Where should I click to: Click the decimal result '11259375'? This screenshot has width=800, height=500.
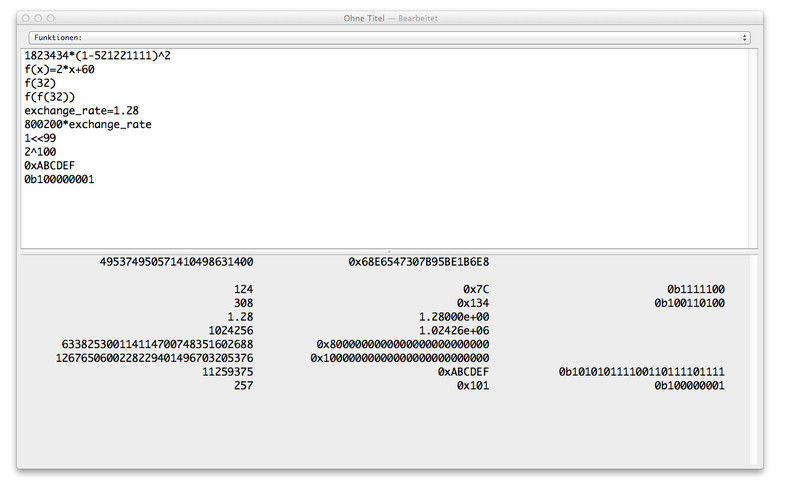228,372
